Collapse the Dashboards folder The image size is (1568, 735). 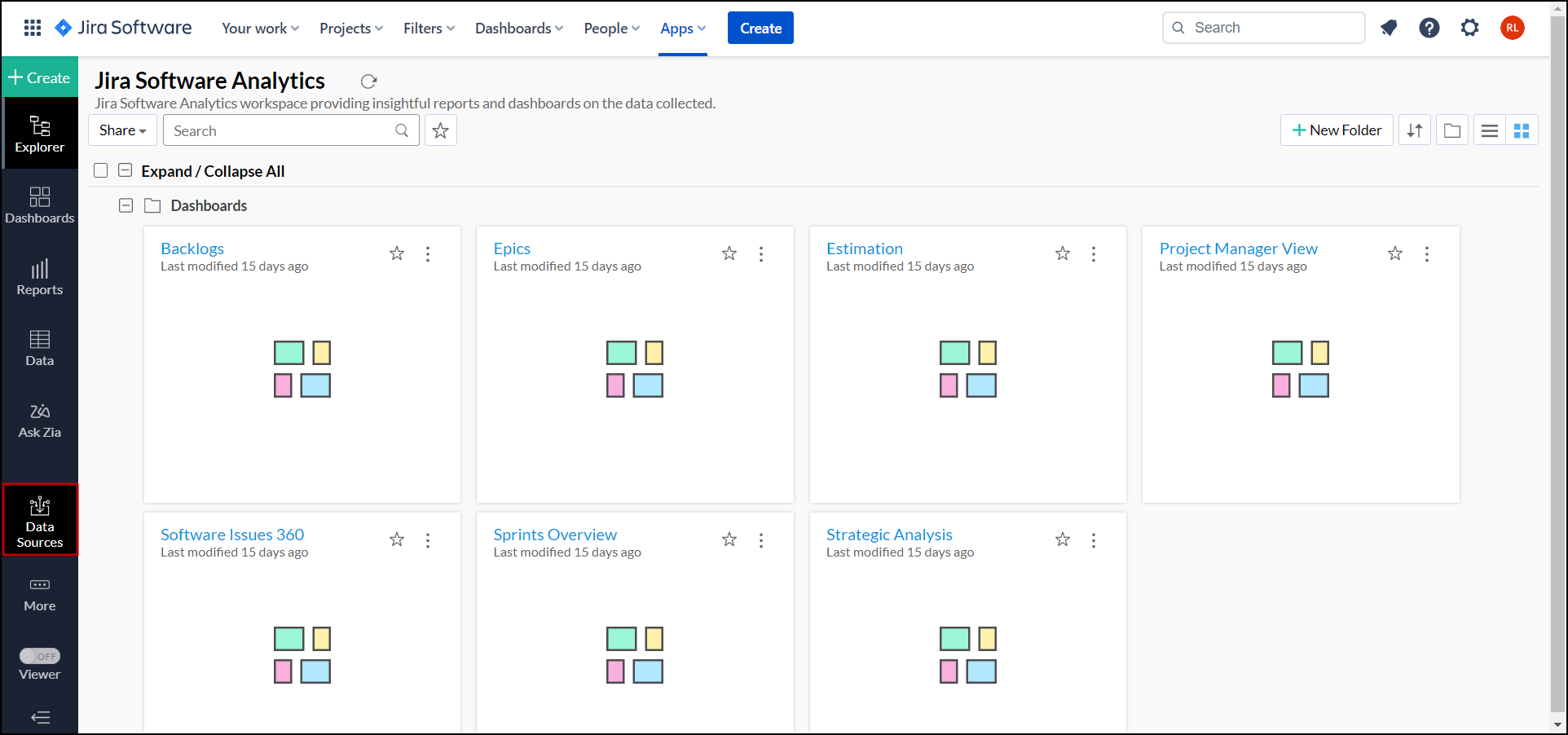126,205
